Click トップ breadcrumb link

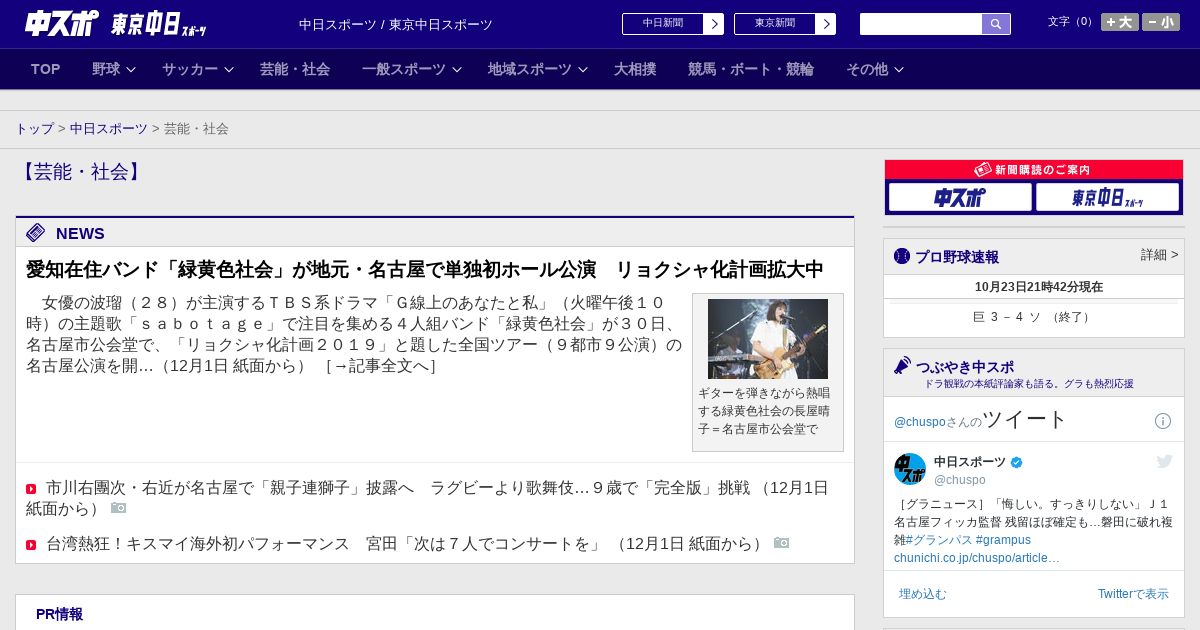(35, 129)
